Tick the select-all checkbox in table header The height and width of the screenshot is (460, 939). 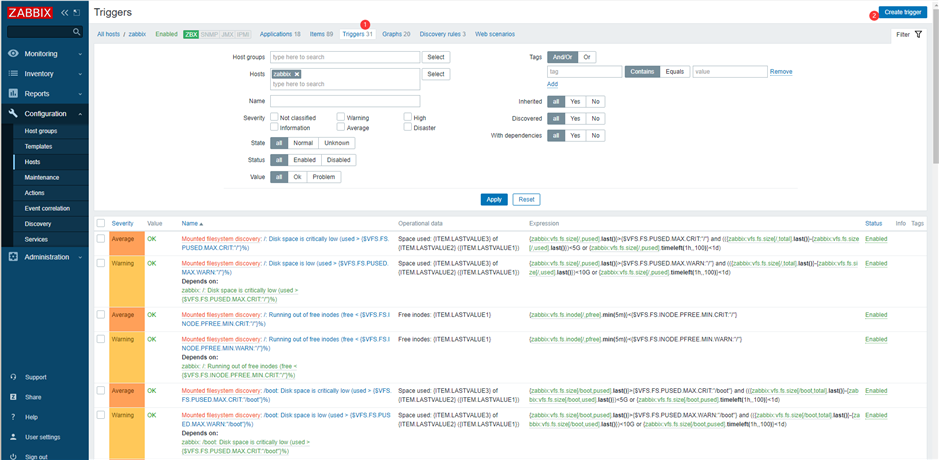pyautogui.click(x=100, y=223)
